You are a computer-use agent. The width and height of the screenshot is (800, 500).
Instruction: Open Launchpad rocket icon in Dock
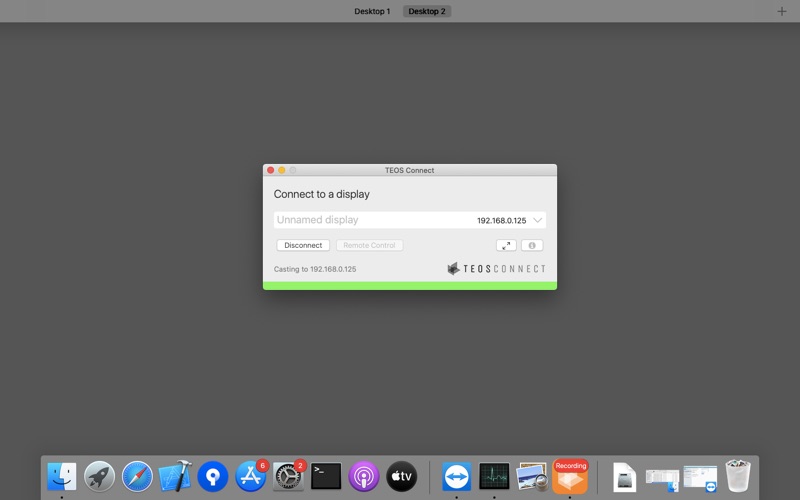pyautogui.click(x=99, y=477)
